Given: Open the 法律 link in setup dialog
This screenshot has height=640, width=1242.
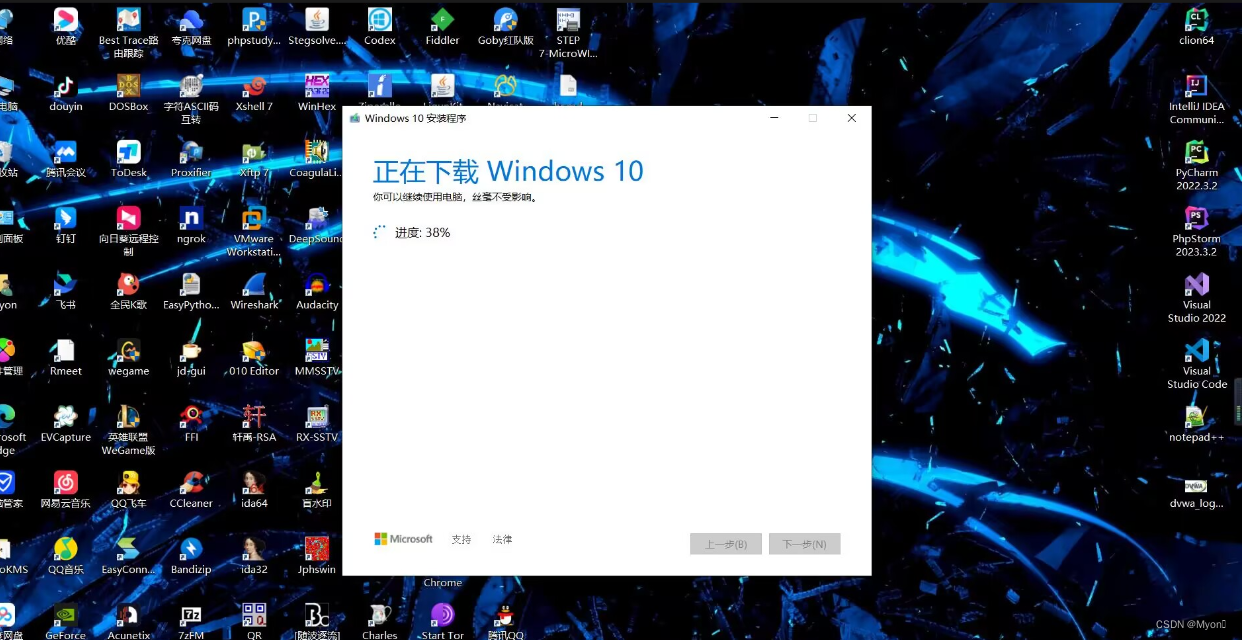Looking at the screenshot, I should (x=502, y=539).
